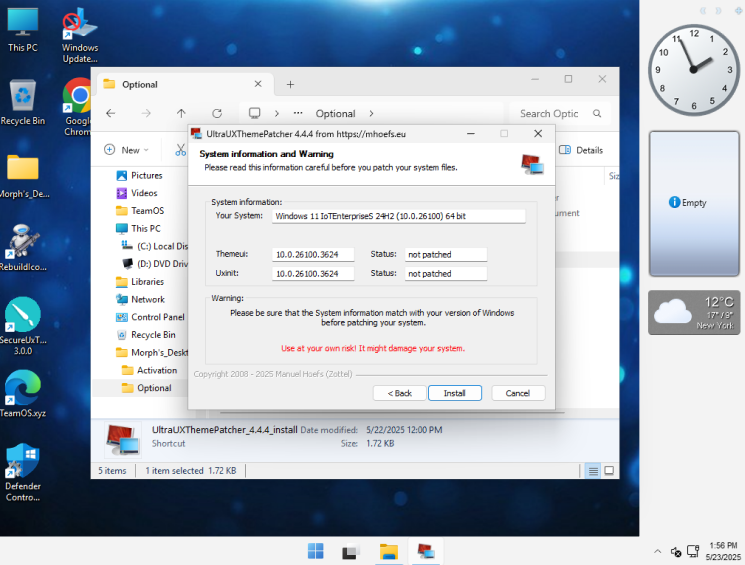Open the taskbar clock and date
Viewport: 745px width, 565px height.
(x=723, y=551)
